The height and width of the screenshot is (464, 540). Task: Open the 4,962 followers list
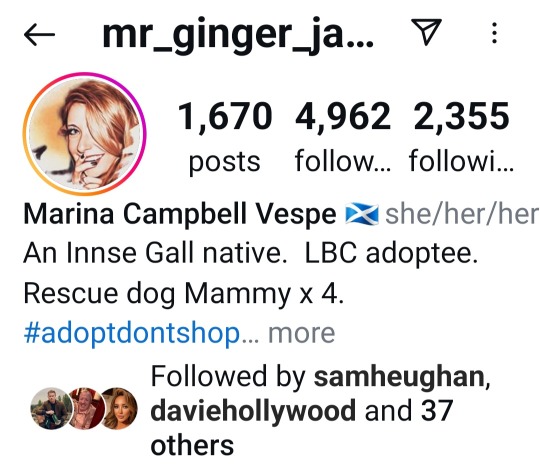(343, 137)
